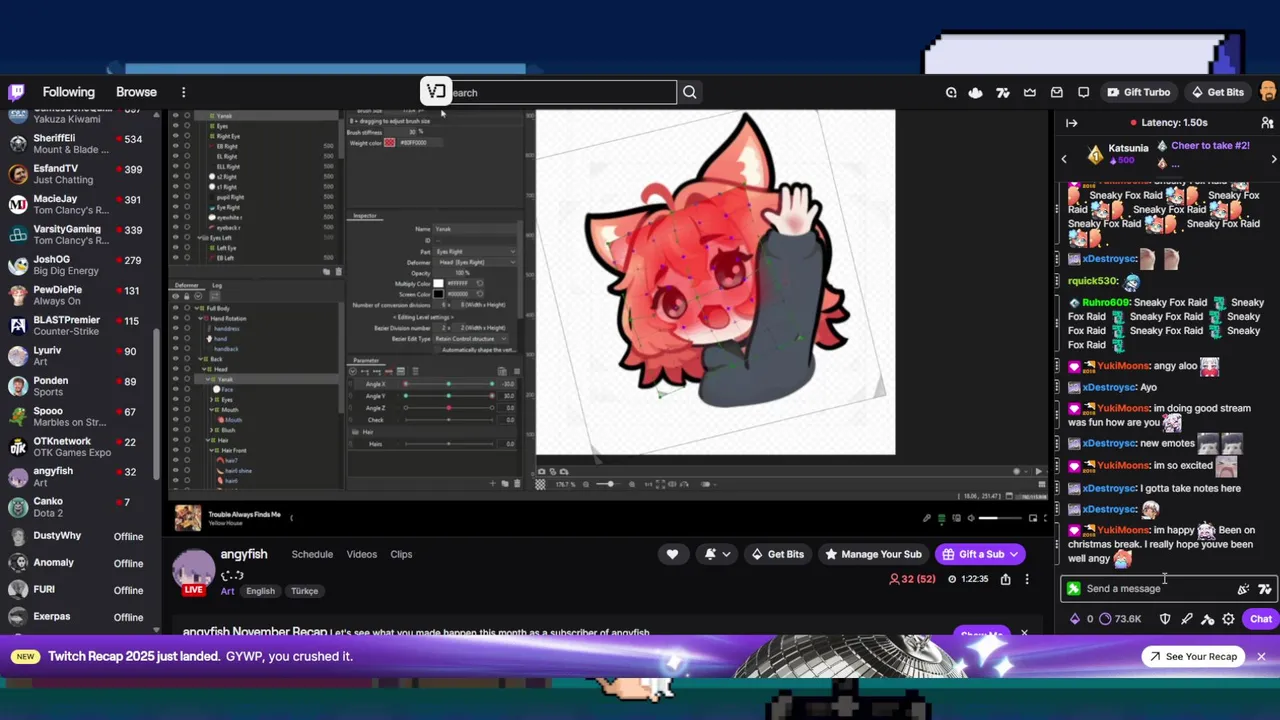Click the Türkçe tag

[x=304, y=591]
